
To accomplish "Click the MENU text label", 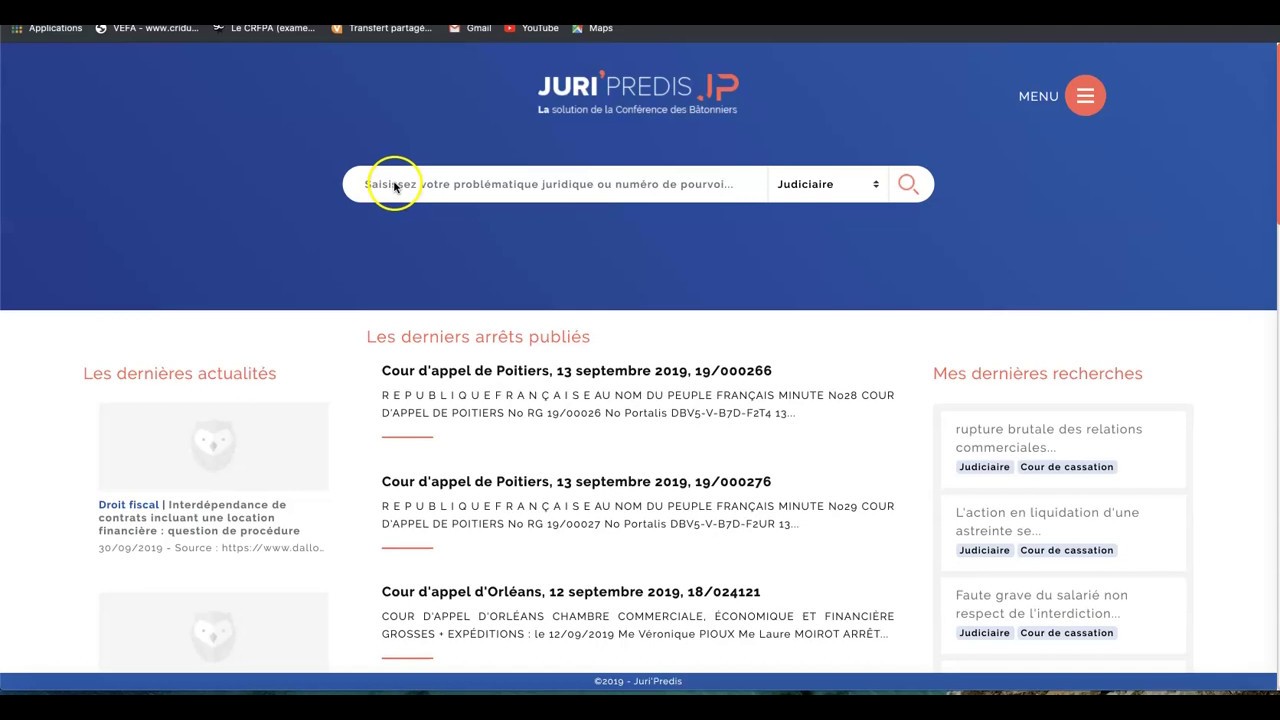I will pos(1038,96).
